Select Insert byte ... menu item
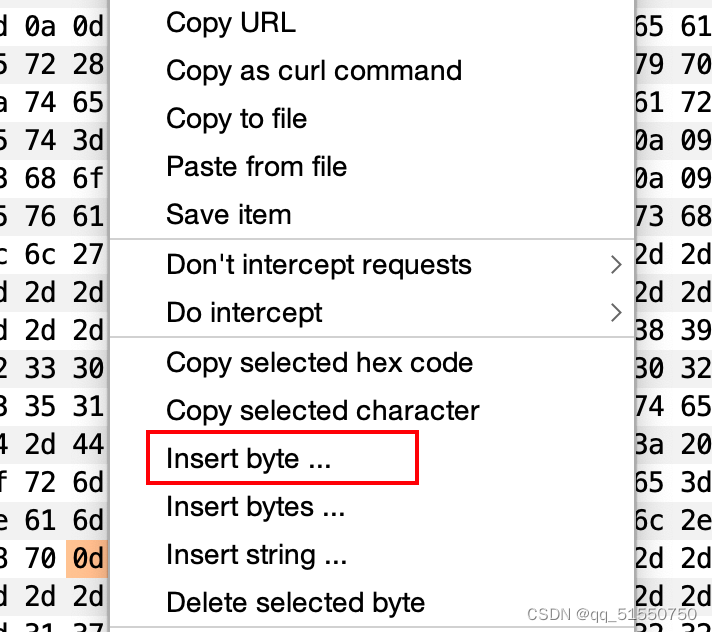 (248, 459)
